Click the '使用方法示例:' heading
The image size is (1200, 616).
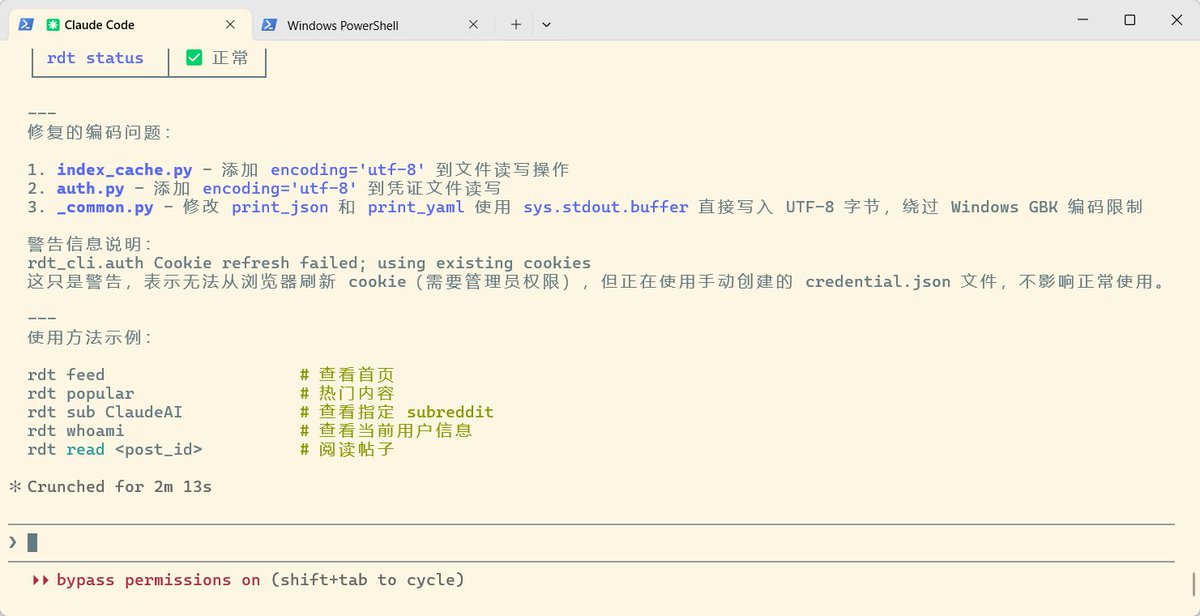(x=89, y=338)
